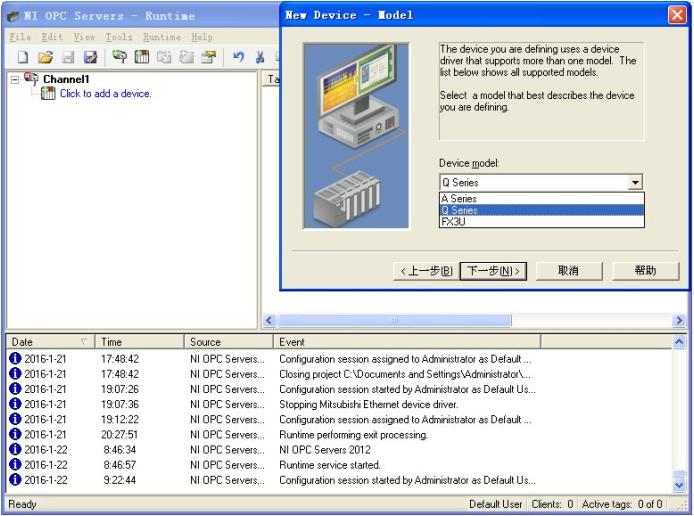The image size is (694, 516).
Task: Click the event log scroll up arrow
Action: pyautogui.click(x=679, y=341)
